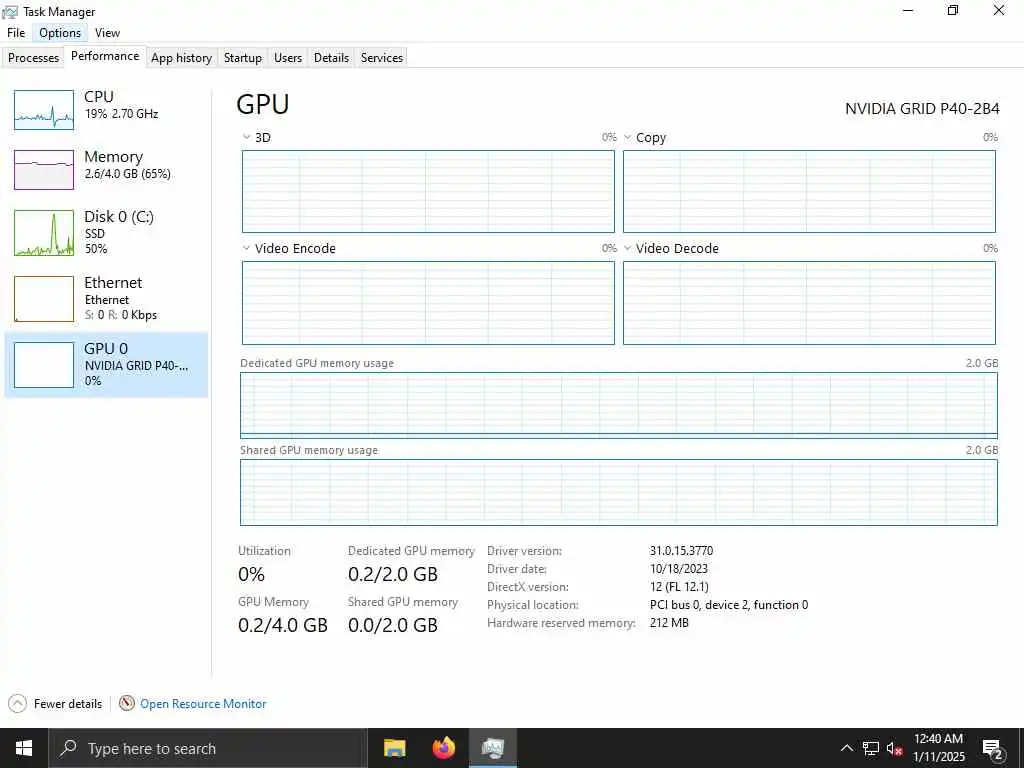The width and height of the screenshot is (1024, 768).
Task: Click the driver date 10/18/2023 value
Action: [679, 569]
